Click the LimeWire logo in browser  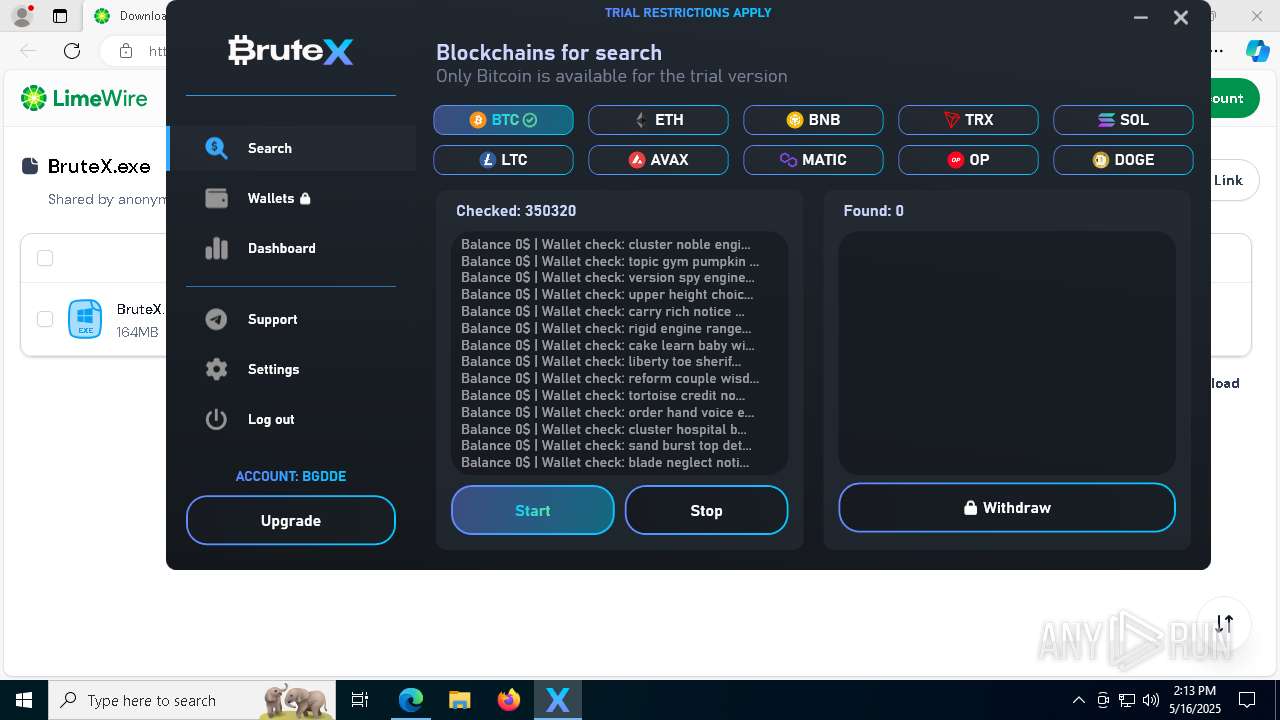tap(84, 98)
